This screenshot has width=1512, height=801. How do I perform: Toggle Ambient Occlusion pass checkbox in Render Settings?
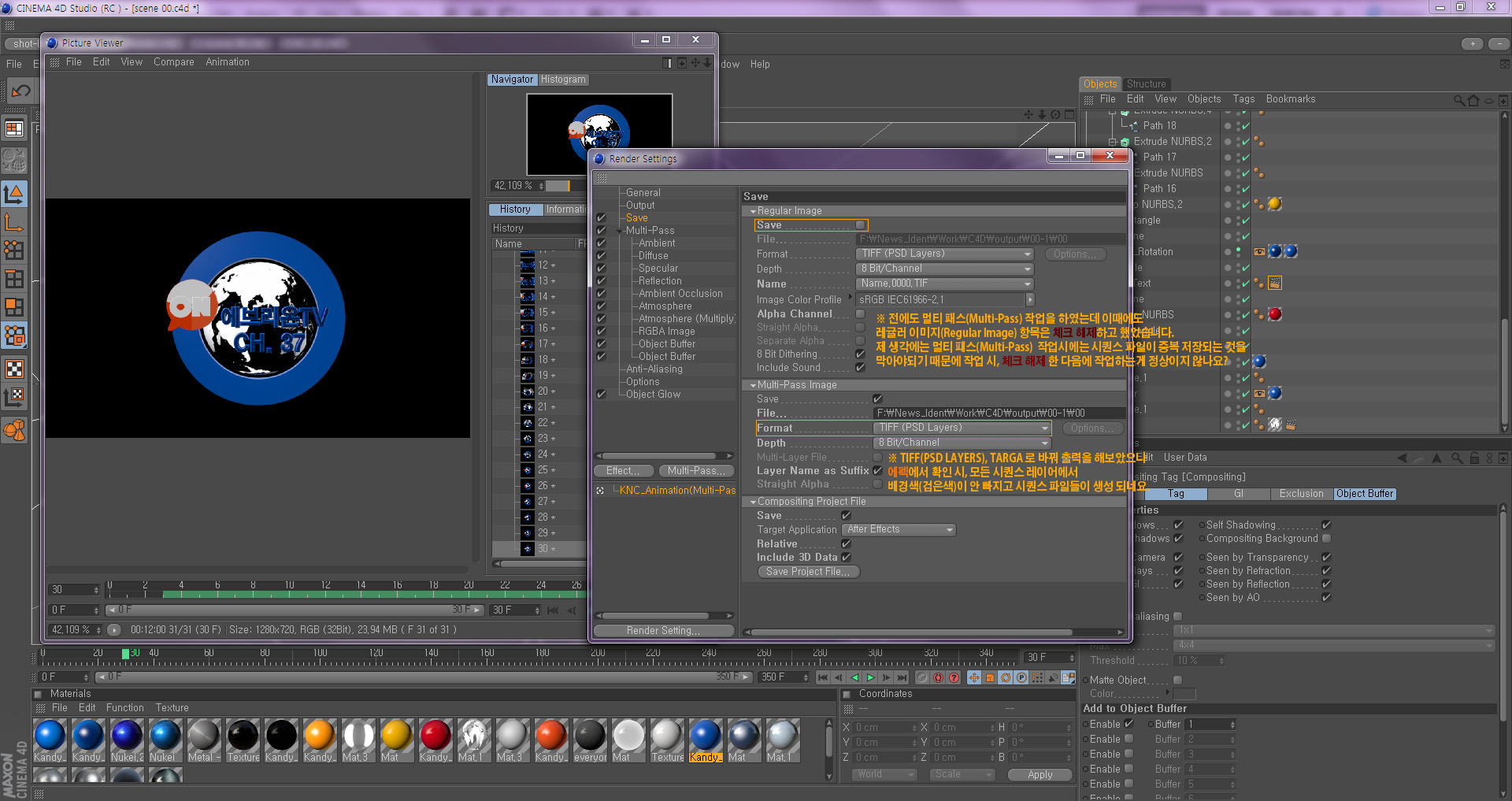point(601,294)
